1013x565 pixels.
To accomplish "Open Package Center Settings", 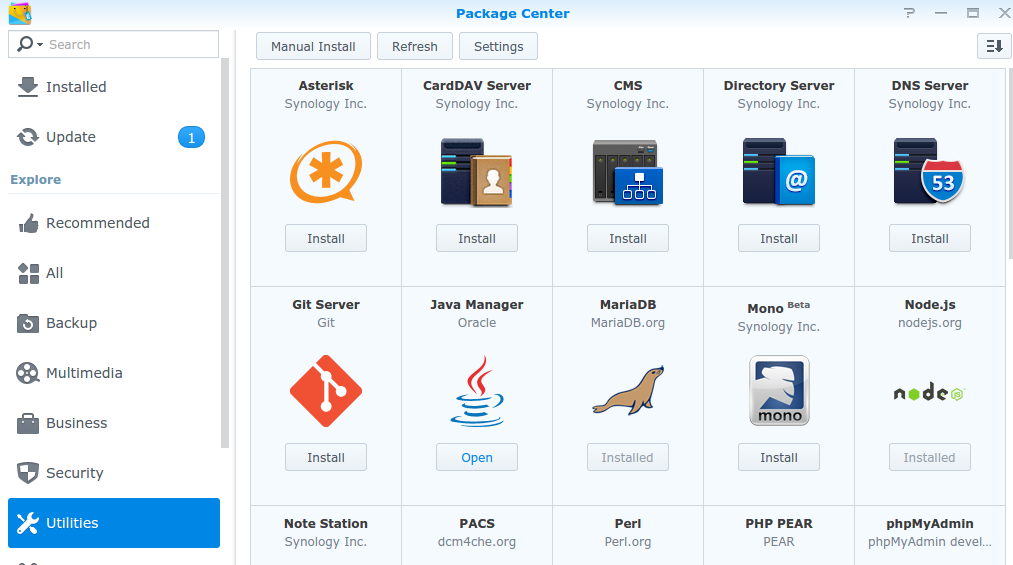I will click(498, 46).
